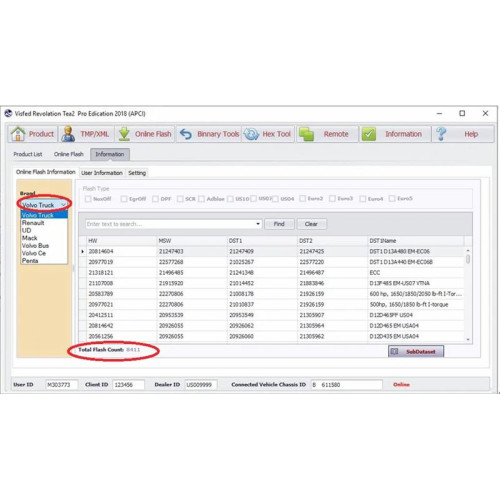Choose Volvo Truck in the brand list
Image resolution: width=500 pixels, height=500 pixels.
pyautogui.click(x=44, y=215)
